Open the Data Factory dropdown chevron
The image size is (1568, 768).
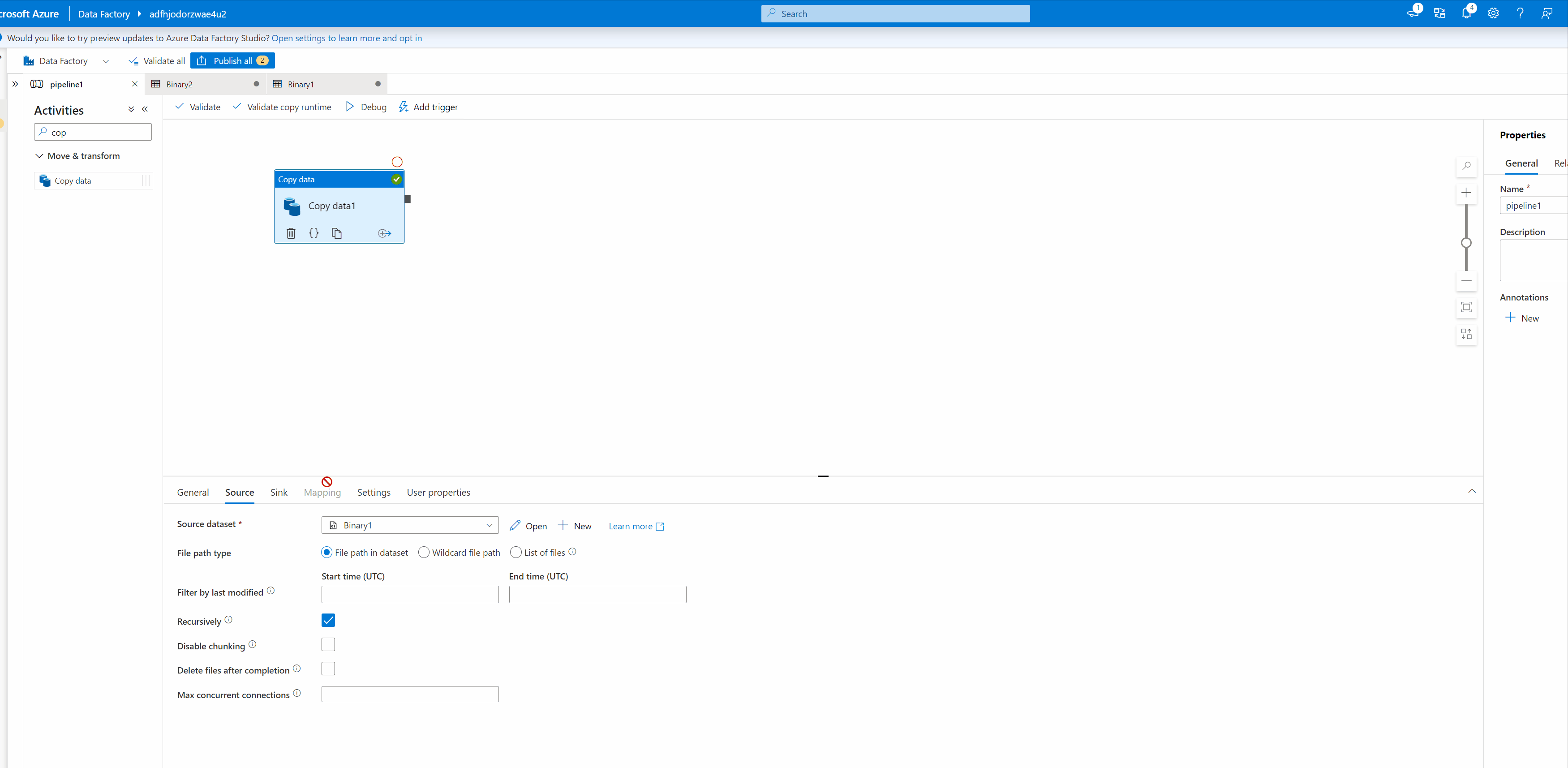(106, 61)
